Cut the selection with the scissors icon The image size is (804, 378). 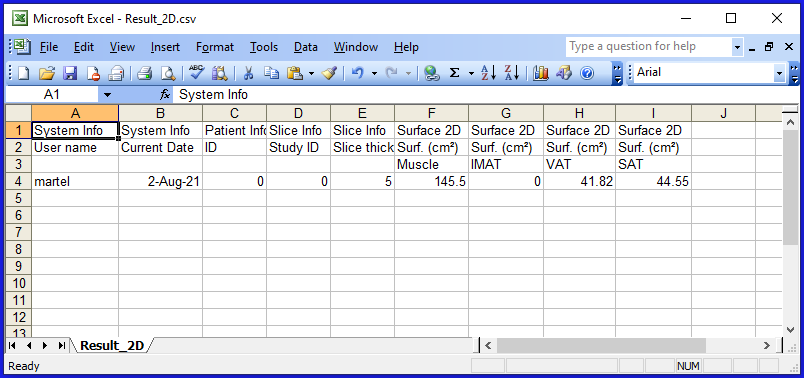248,74
